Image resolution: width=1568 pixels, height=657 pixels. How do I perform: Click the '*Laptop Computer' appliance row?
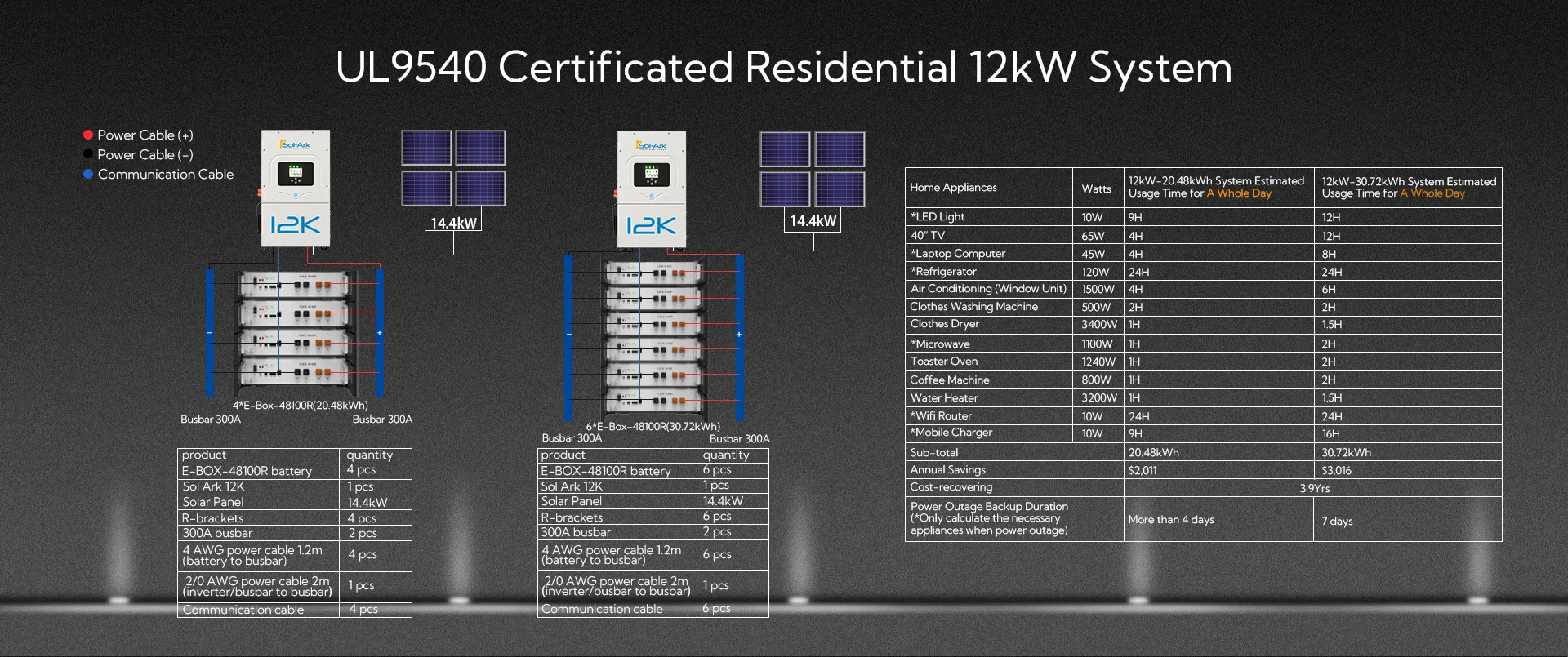[1204, 253]
